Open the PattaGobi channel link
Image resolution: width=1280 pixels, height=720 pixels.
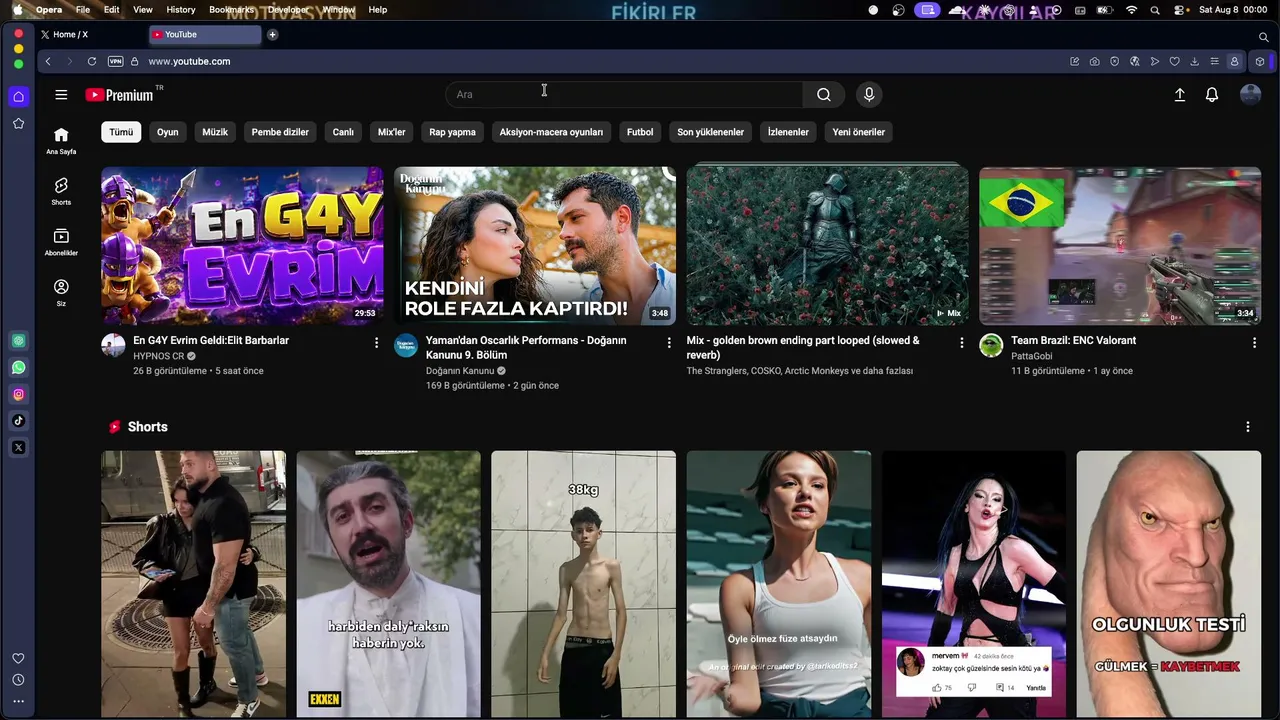tap(1032, 356)
